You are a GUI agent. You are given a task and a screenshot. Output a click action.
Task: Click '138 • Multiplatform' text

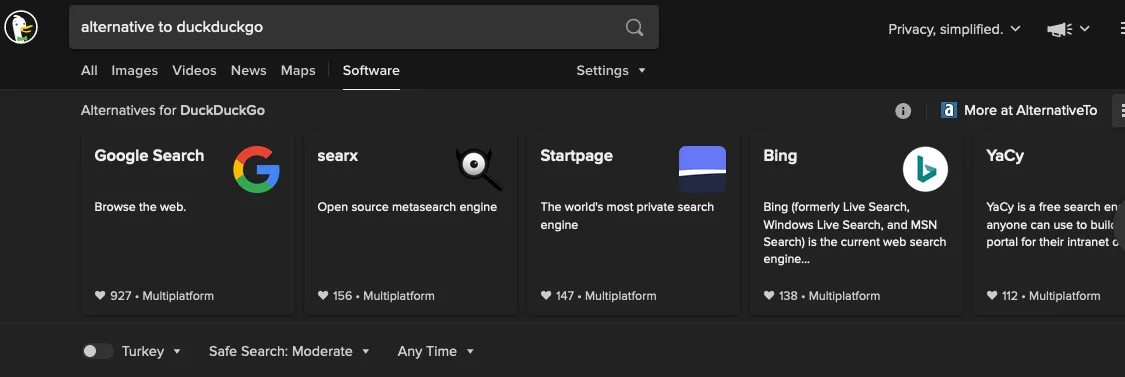pyautogui.click(x=829, y=295)
